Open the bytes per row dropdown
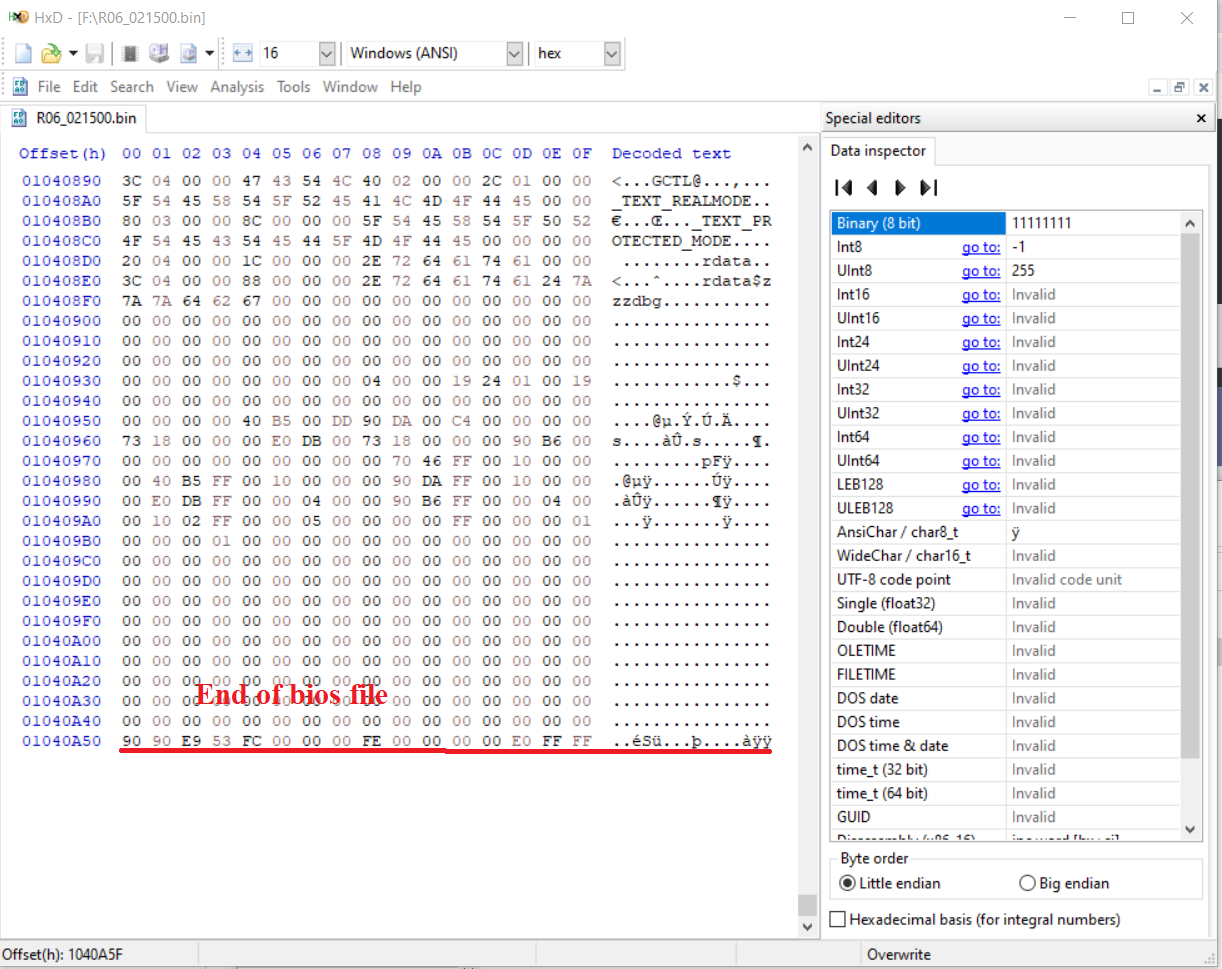Image resolution: width=1222 pixels, height=969 pixels. (326, 54)
